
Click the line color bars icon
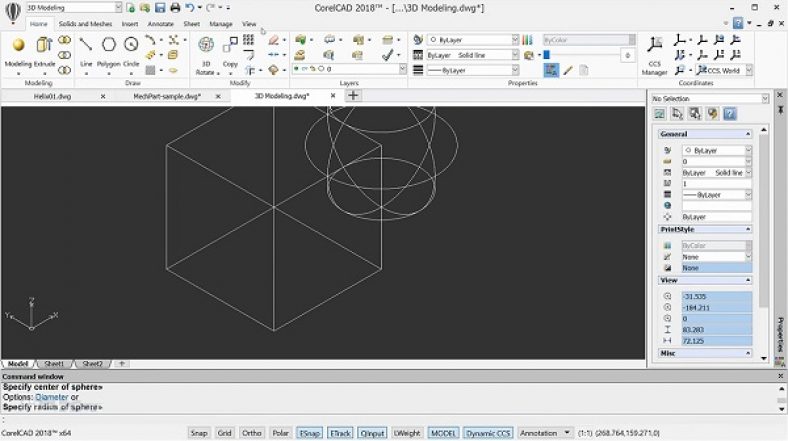point(527,40)
